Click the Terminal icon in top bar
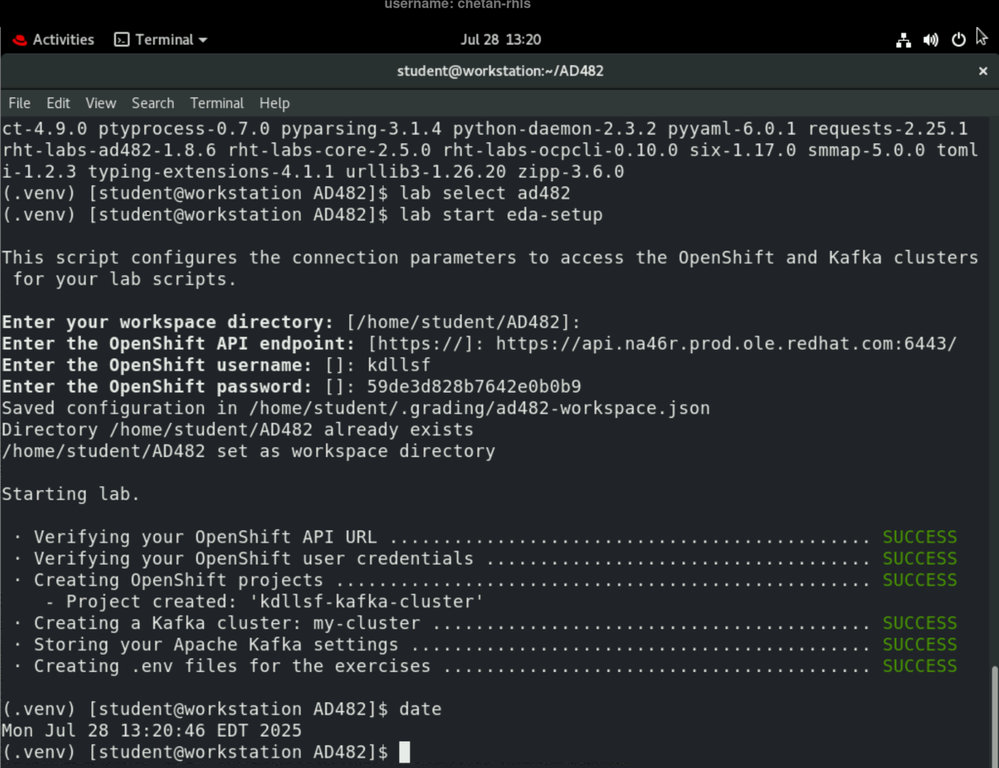The image size is (999, 768). (x=122, y=40)
